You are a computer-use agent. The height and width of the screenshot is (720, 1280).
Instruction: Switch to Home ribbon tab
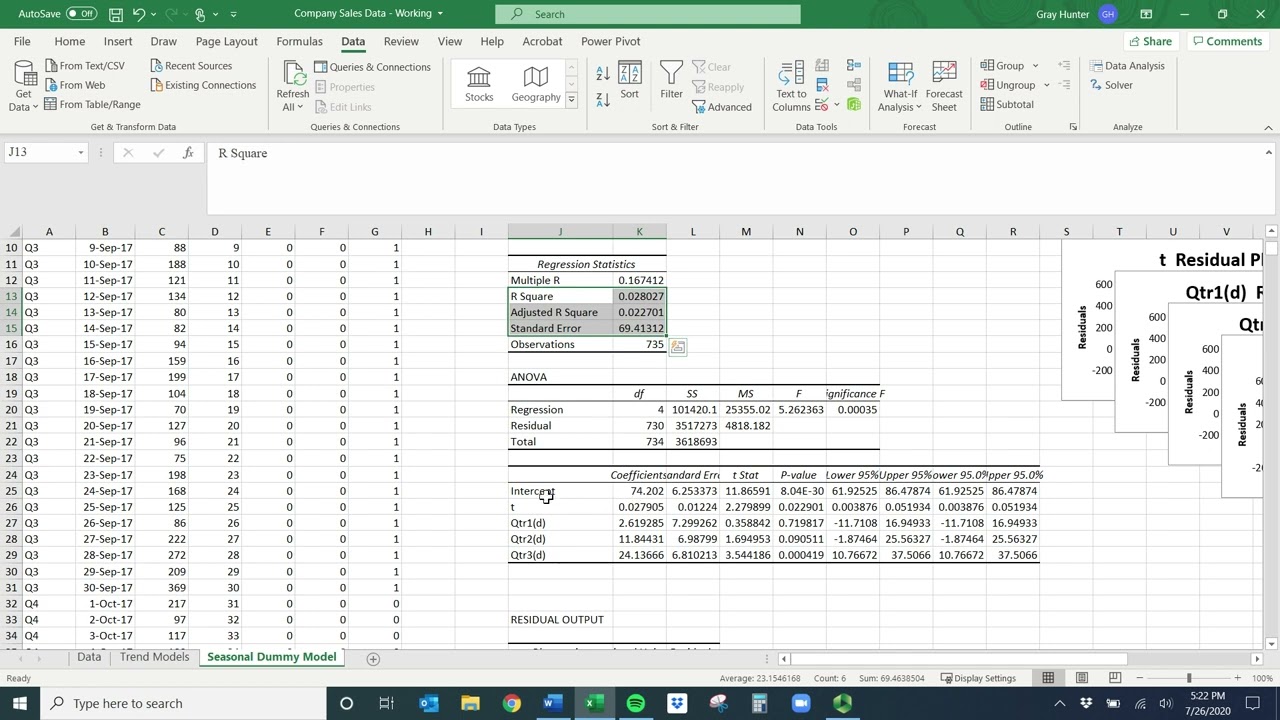coord(69,41)
